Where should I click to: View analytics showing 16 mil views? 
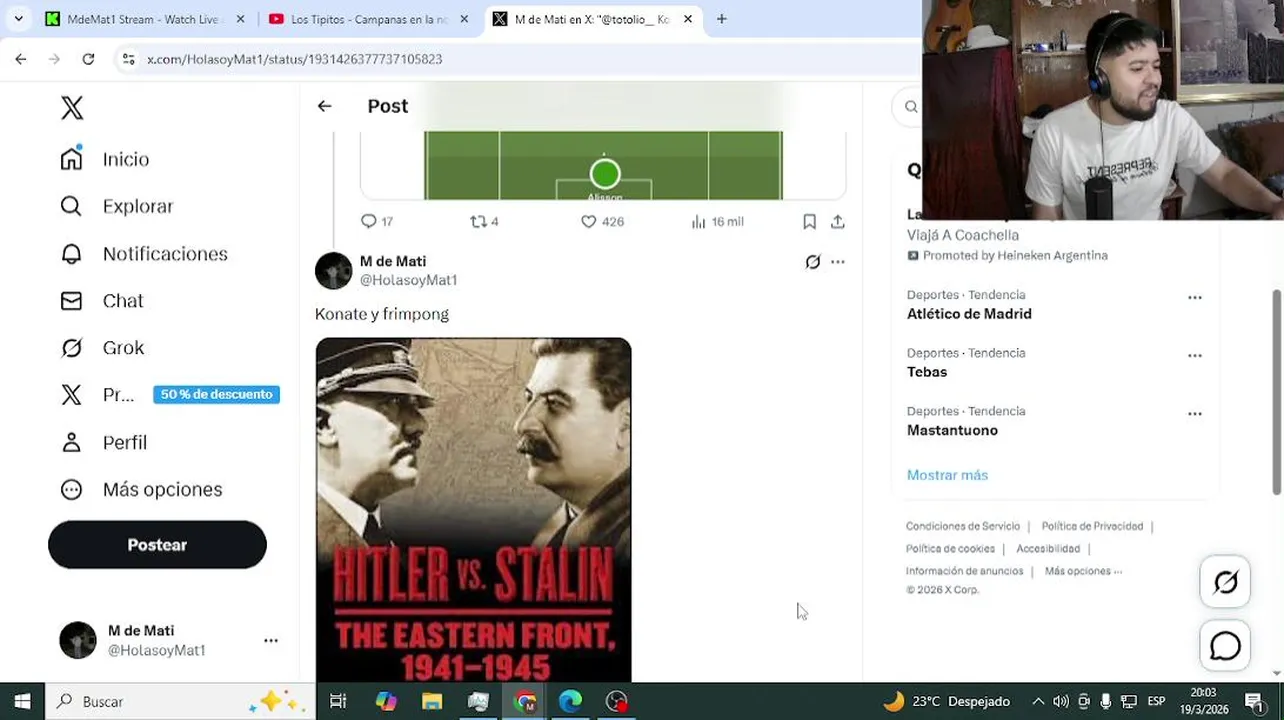tap(717, 221)
